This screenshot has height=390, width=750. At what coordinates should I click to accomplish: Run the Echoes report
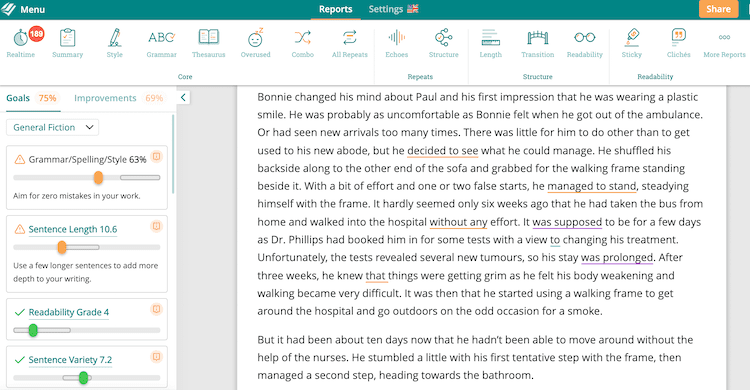pyautogui.click(x=397, y=43)
